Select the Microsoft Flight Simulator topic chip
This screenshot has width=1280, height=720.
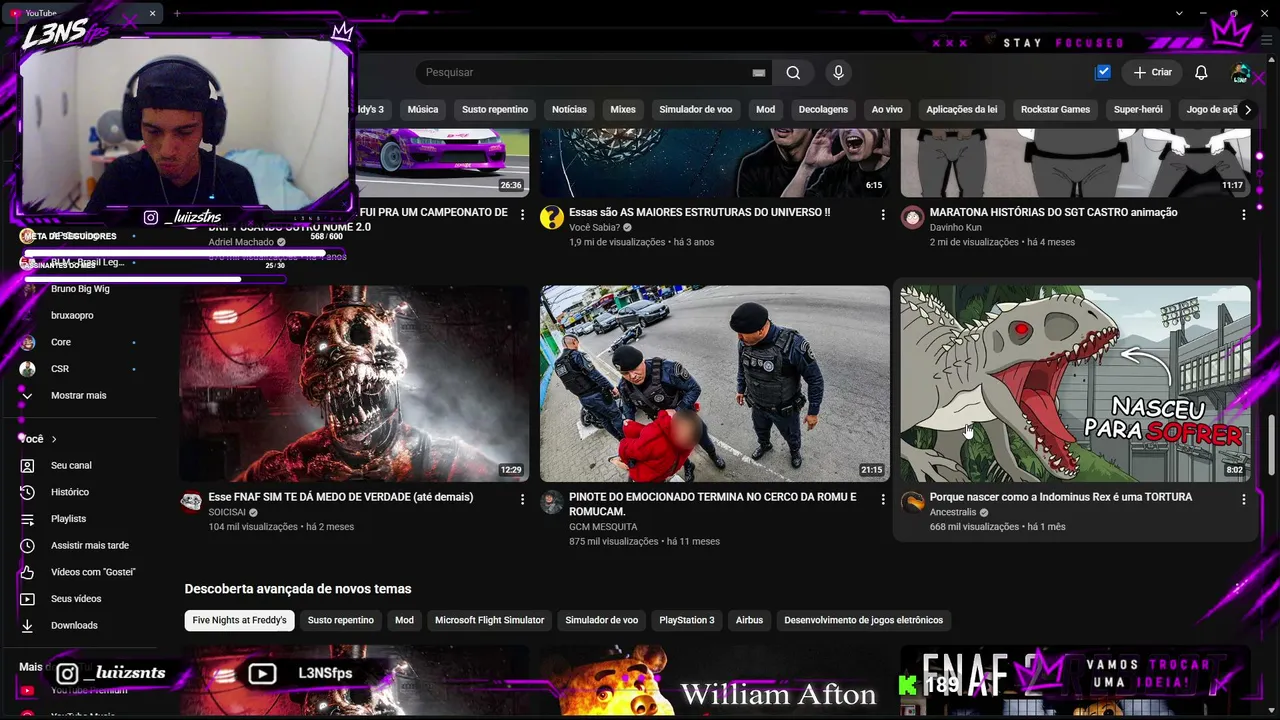[x=490, y=621]
